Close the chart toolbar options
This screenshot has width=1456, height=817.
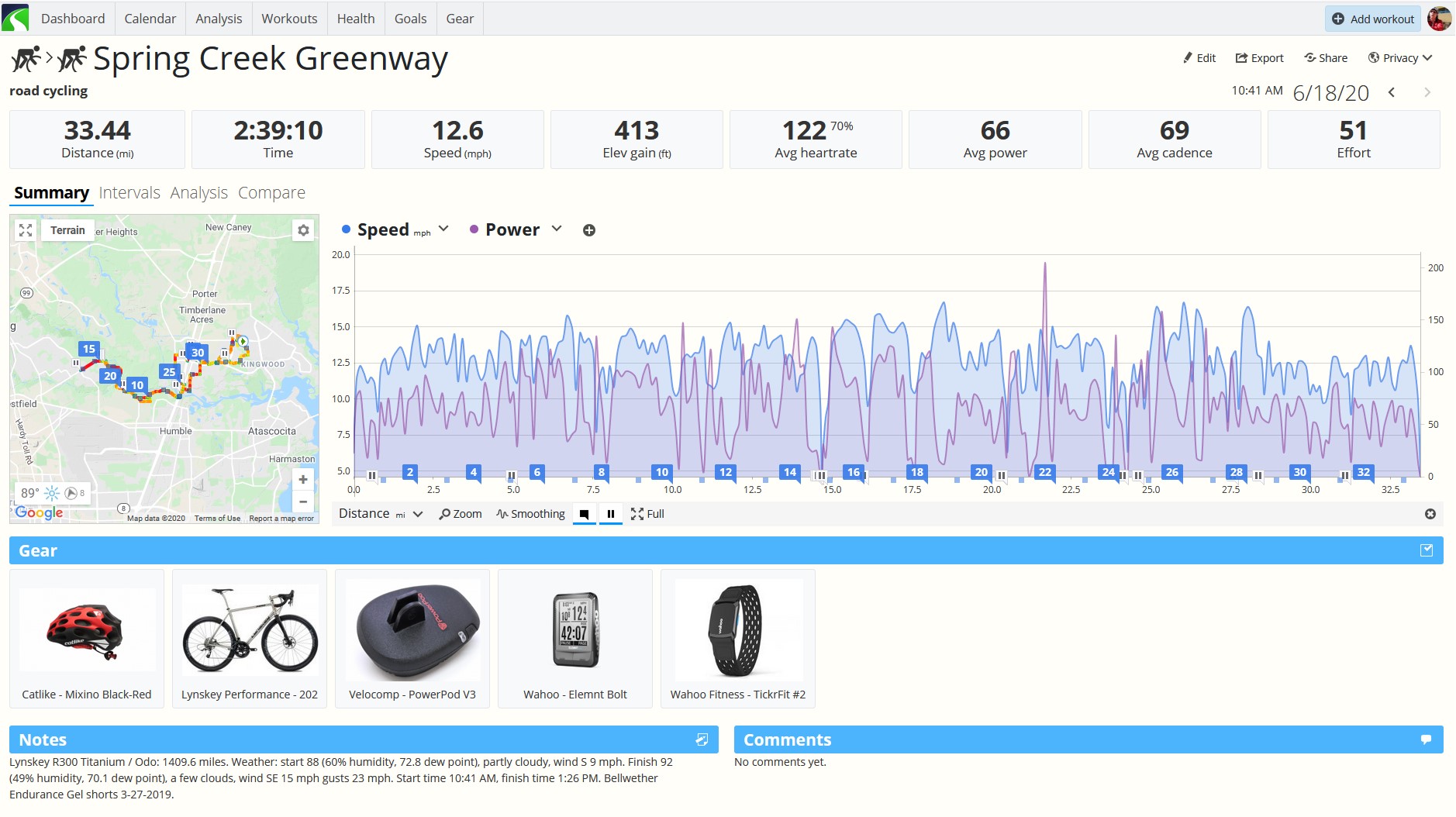coord(1430,514)
